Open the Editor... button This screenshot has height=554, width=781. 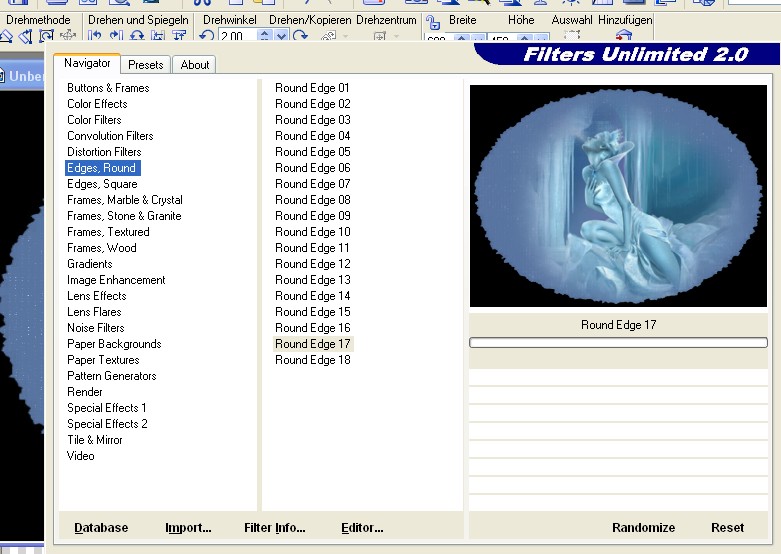pyautogui.click(x=362, y=528)
